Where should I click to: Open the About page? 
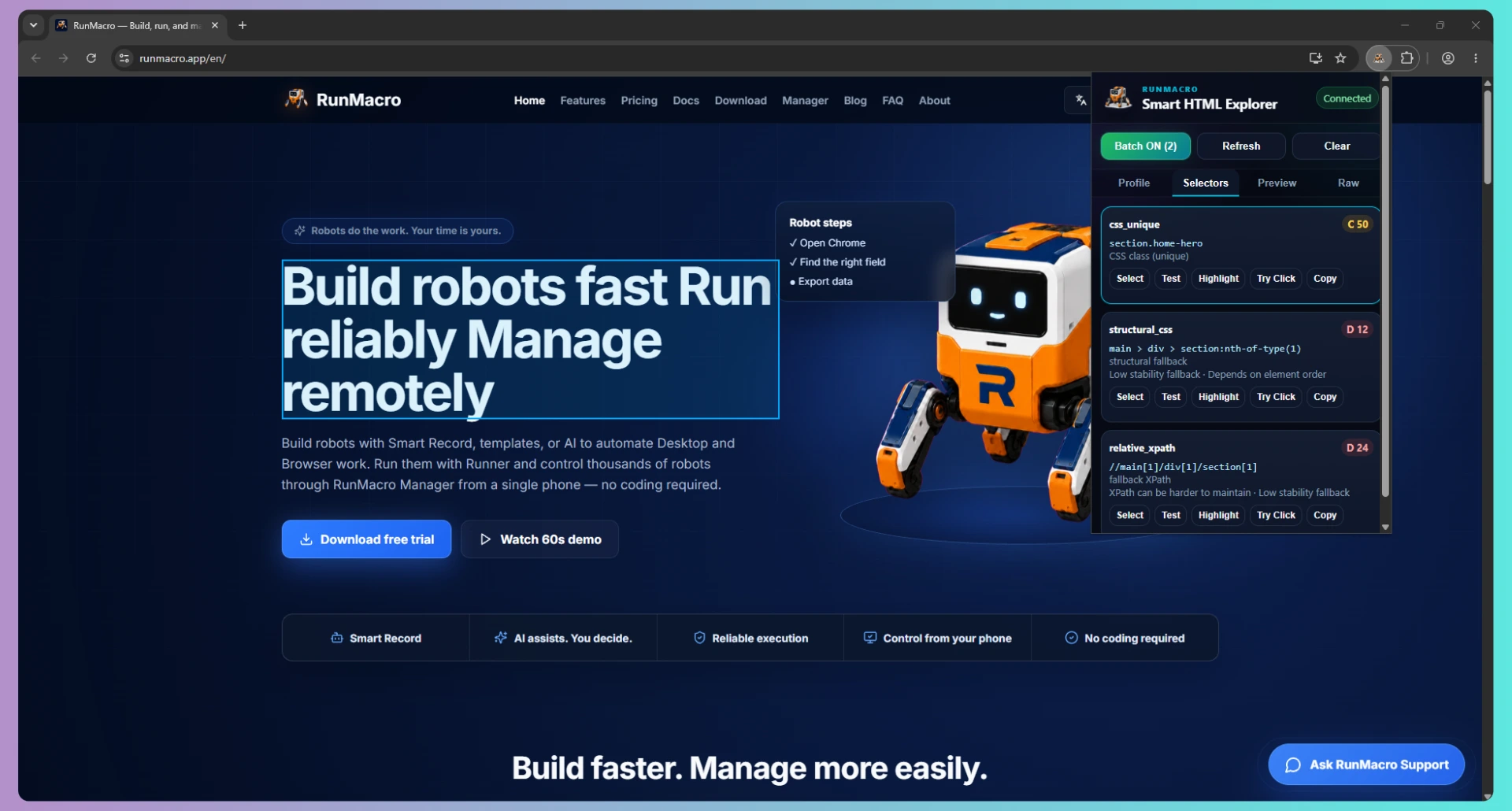[934, 100]
